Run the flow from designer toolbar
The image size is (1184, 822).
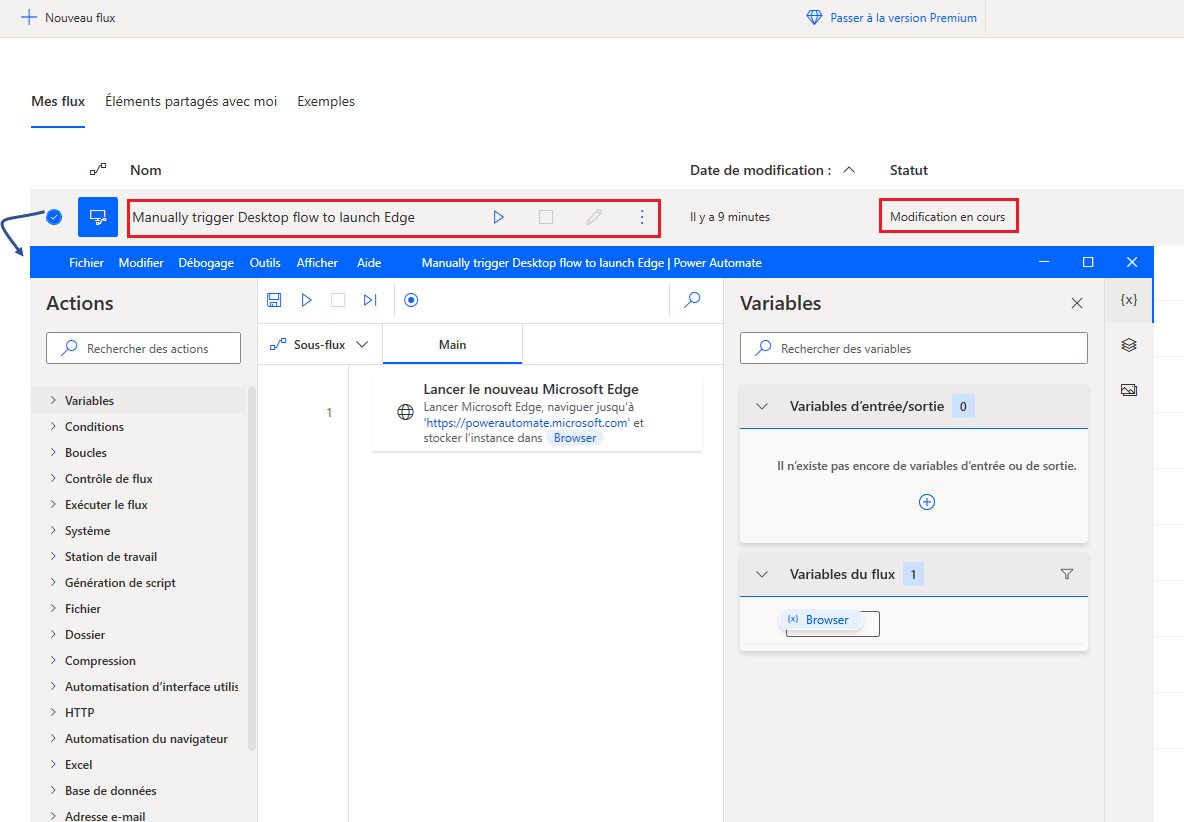coord(307,300)
